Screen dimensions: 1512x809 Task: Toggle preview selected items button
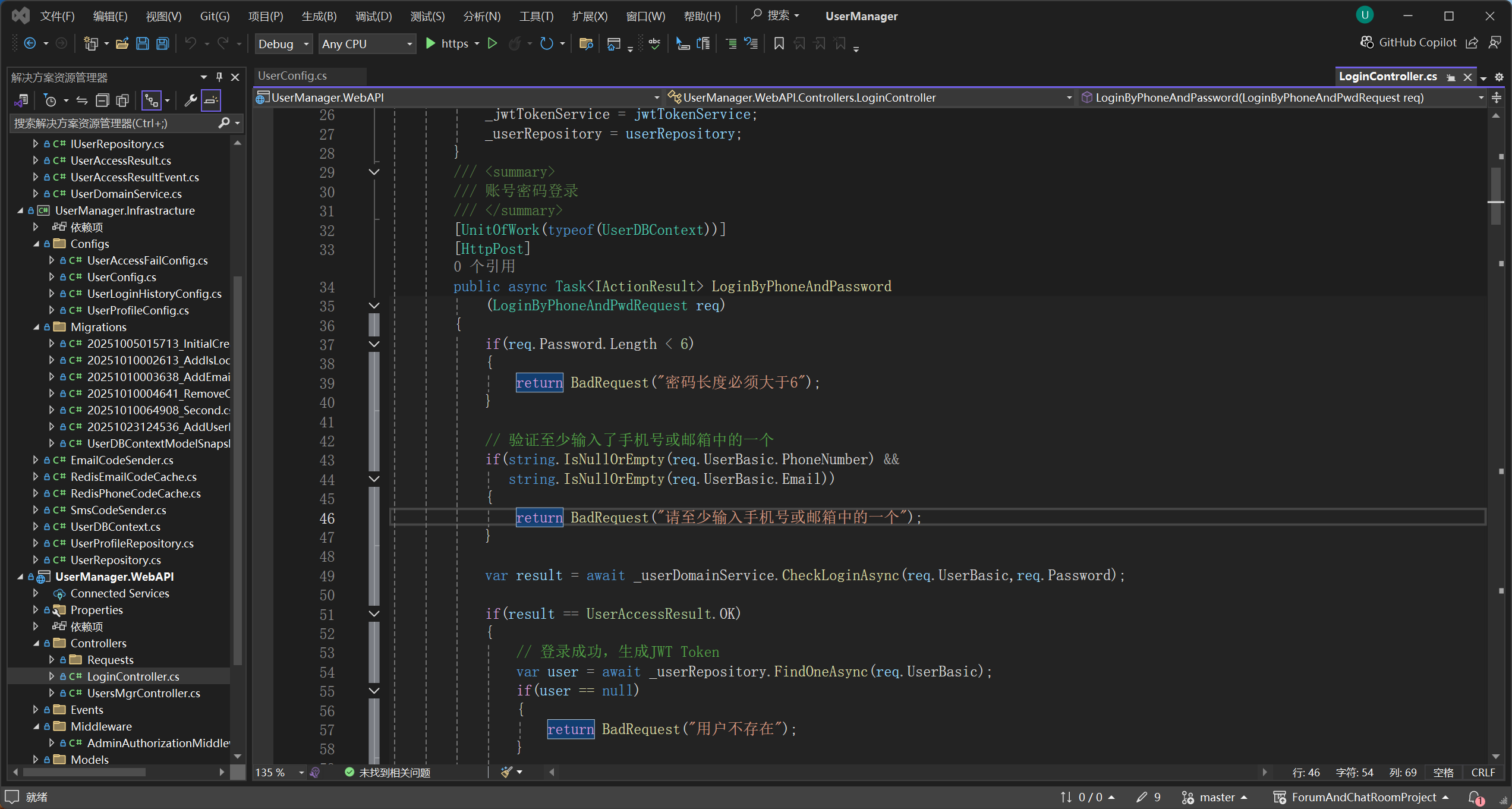pos(210,100)
